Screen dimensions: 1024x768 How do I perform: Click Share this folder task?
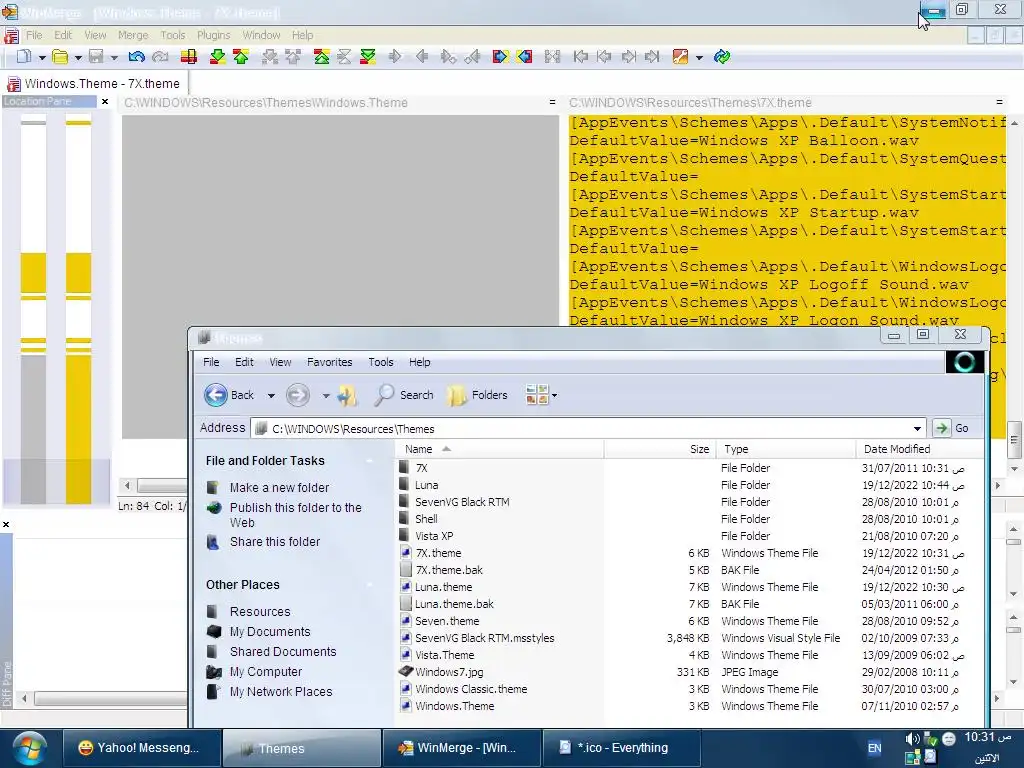click(x=274, y=542)
